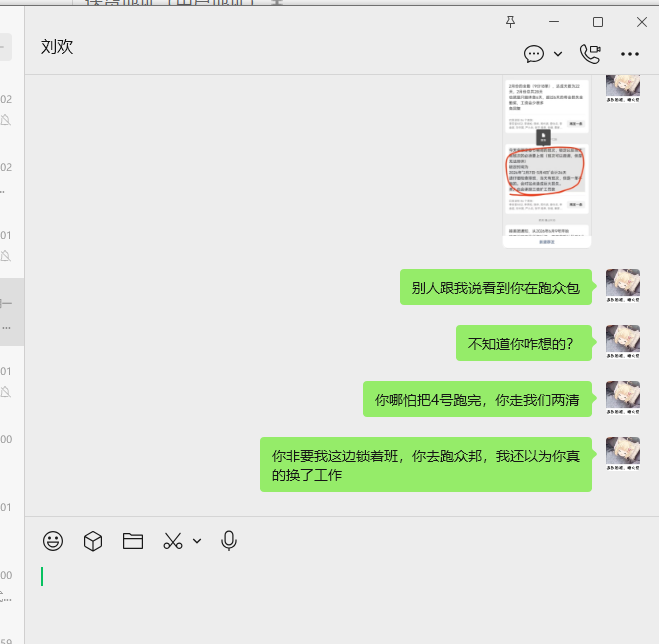Click the message starting "你非要我这边锁着班"

(x=425, y=464)
